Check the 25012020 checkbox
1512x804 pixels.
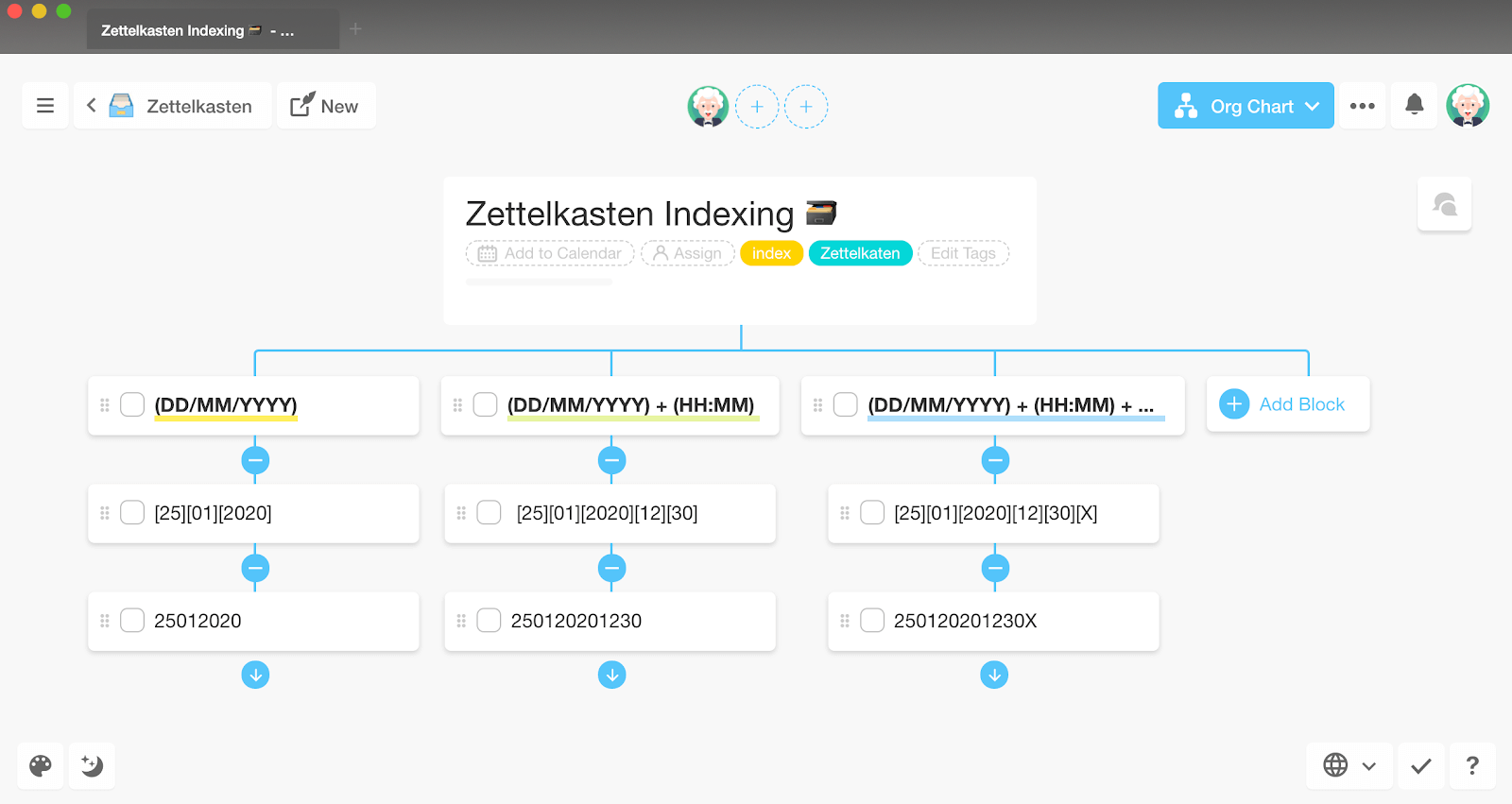[132, 620]
